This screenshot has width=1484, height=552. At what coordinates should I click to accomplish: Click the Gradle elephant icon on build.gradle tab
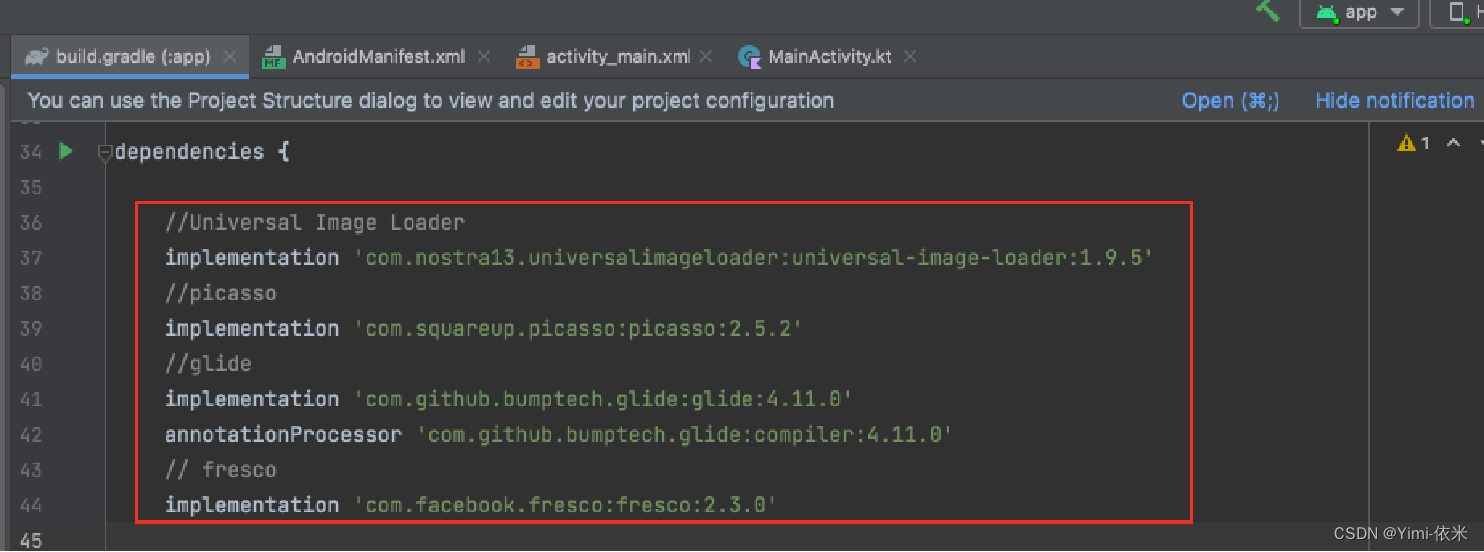(37, 57)
